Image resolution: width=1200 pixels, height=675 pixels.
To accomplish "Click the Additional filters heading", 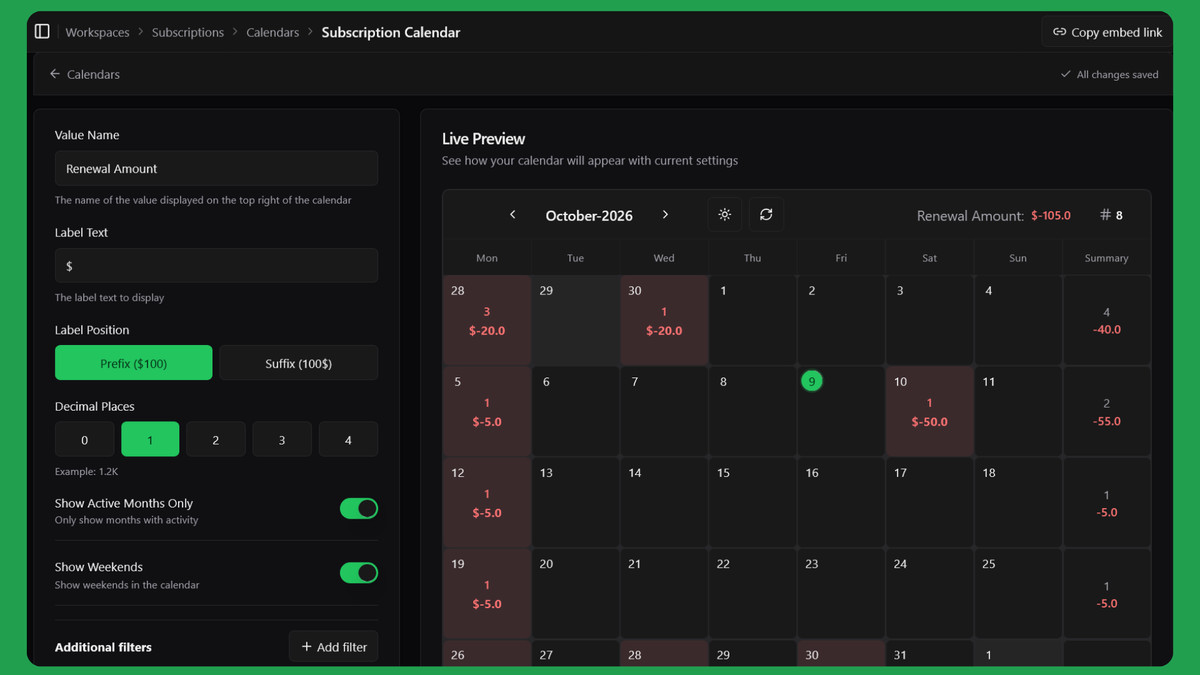I will click(103, 647).
